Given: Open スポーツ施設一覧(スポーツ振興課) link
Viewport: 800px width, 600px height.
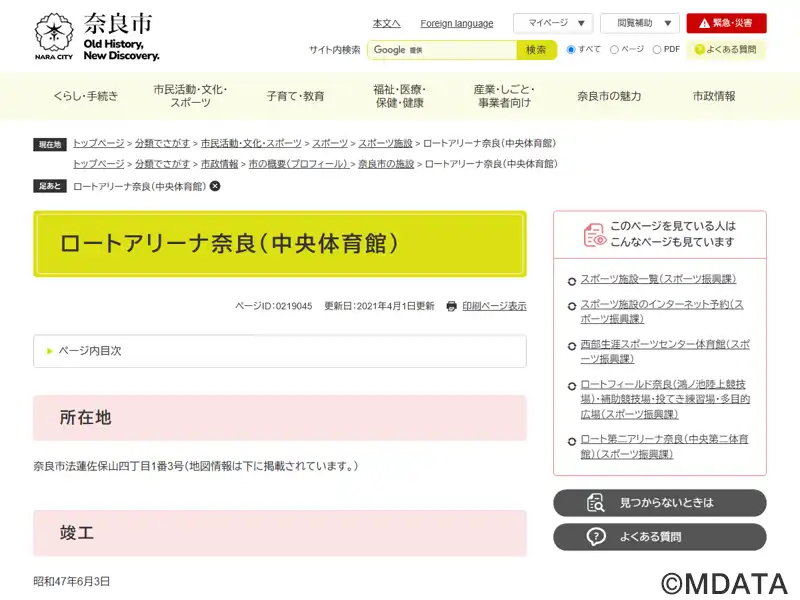Looking at the screenshot, I should [x=658, y=279].
